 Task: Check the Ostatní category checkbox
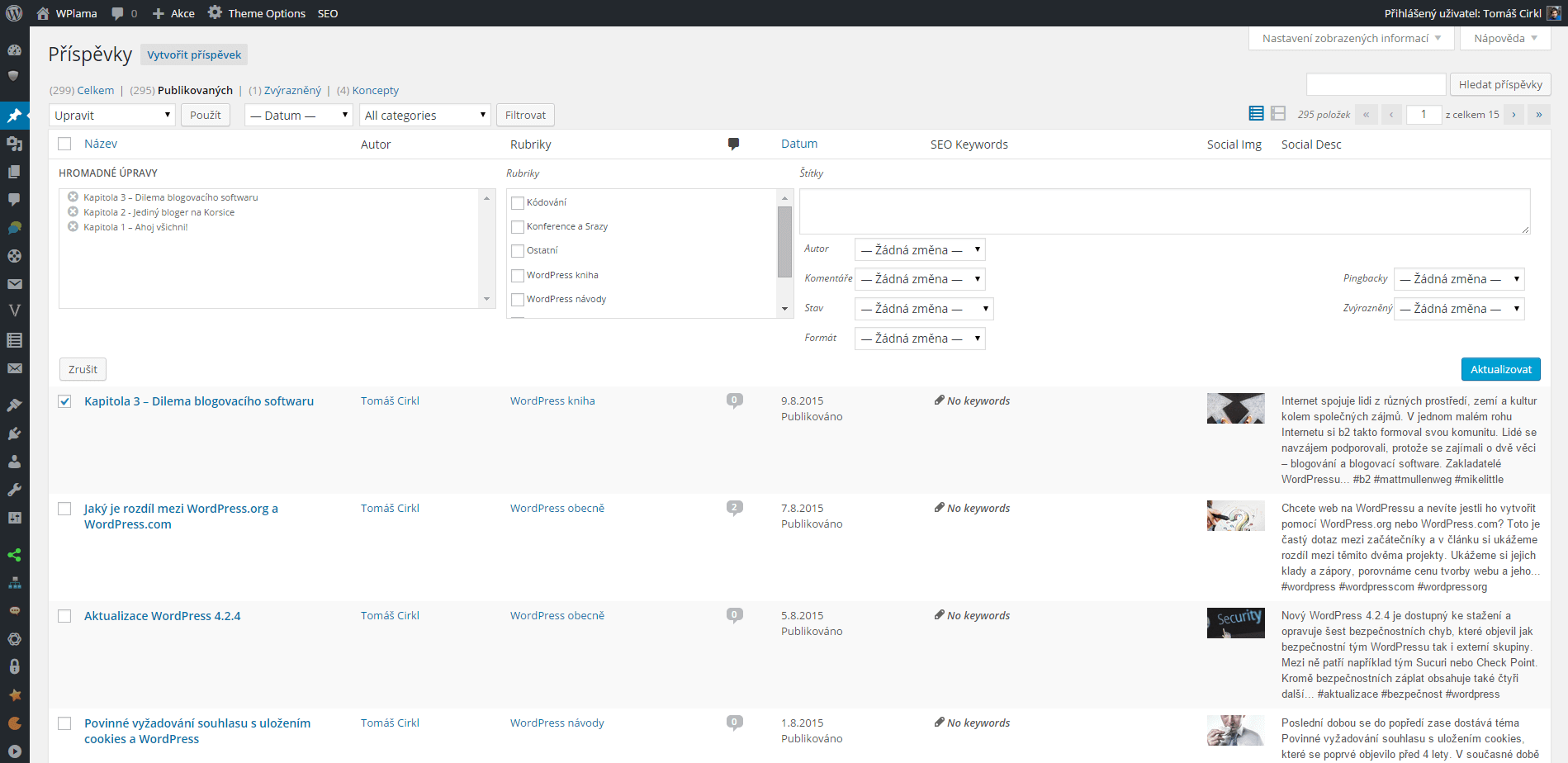[x=518, y=251]
